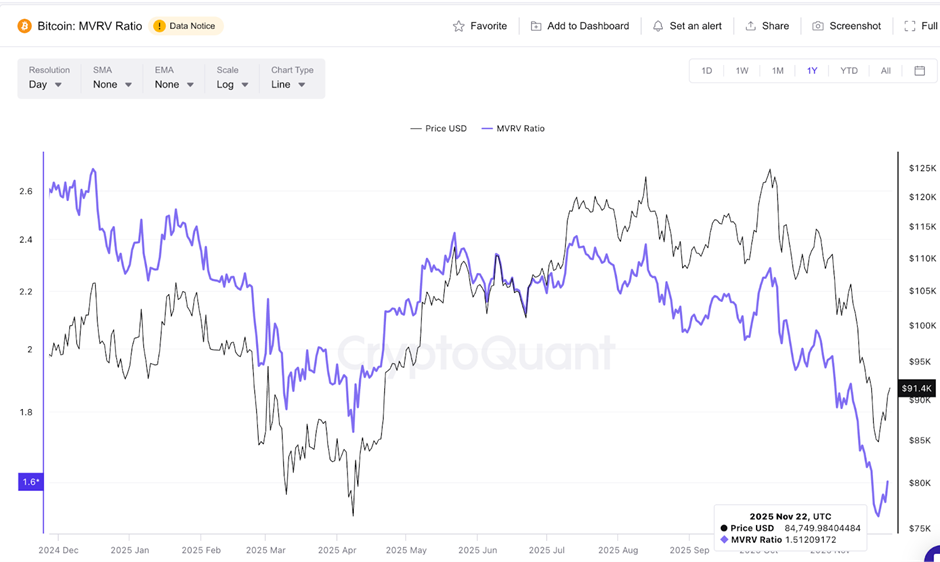The height and width of the screenshot is (562, 940).
Task: Click the Favorite star icon
Action: [459, 26]
